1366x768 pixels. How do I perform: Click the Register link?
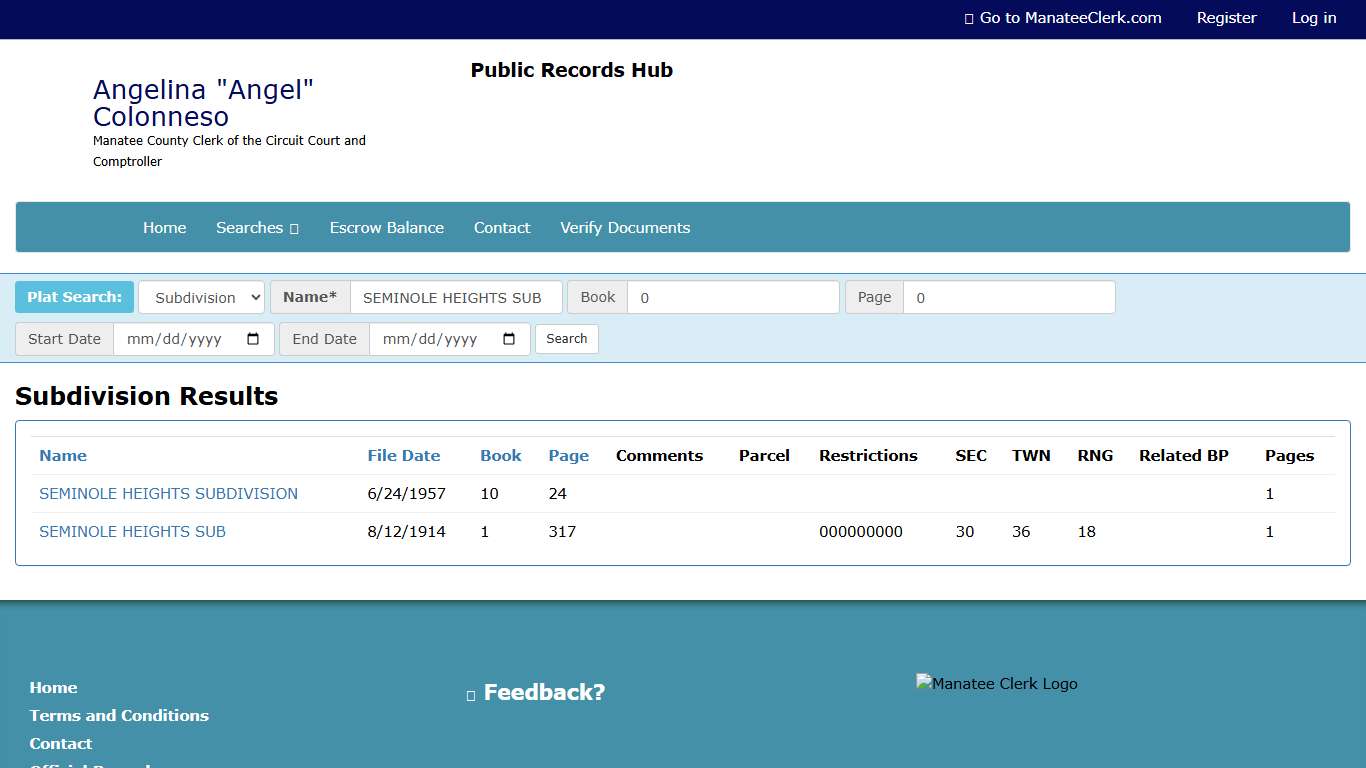click(1226, 18)
